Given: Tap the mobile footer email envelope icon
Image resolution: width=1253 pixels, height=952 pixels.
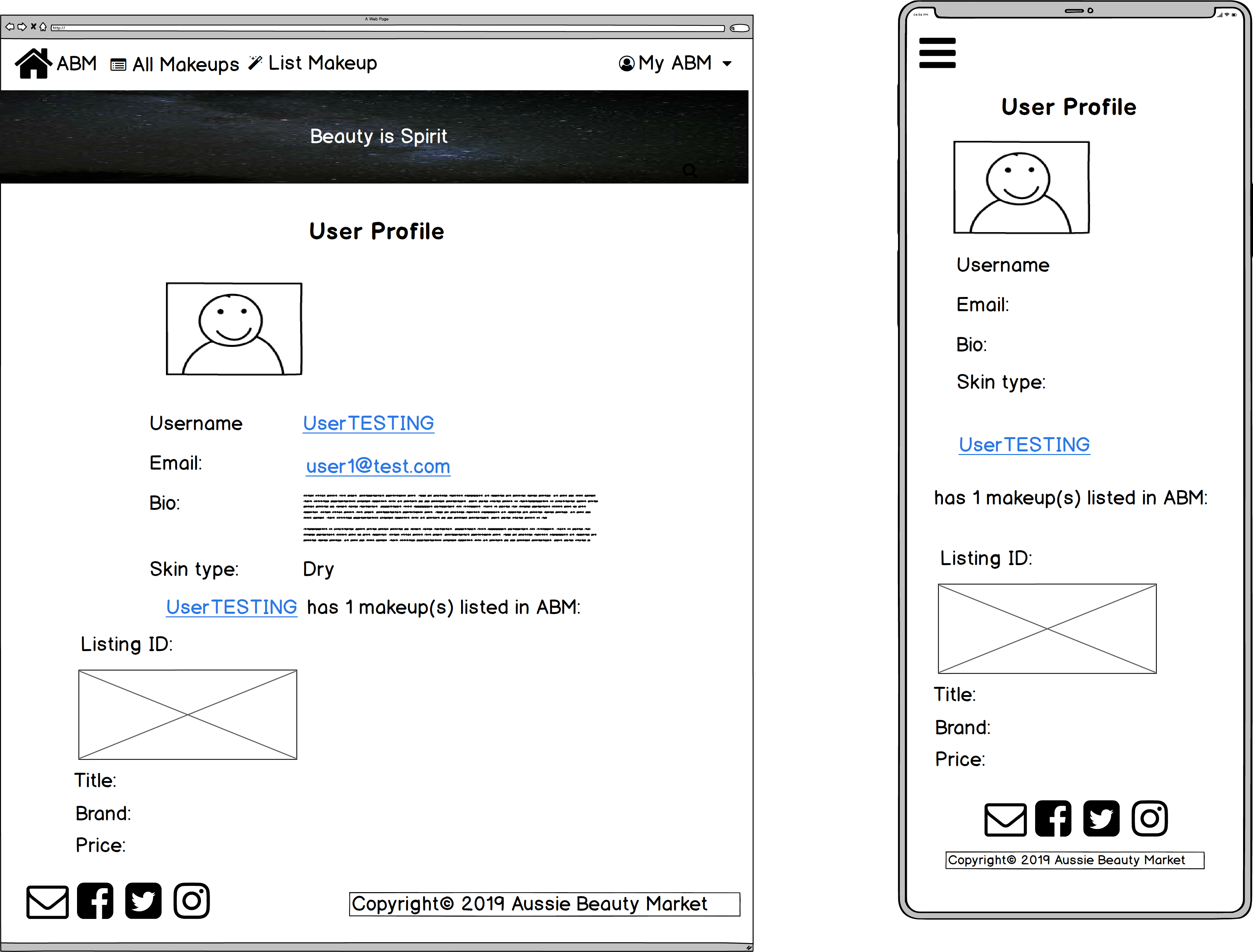Looking at the screenshot, I should [x=1005, y=819].
